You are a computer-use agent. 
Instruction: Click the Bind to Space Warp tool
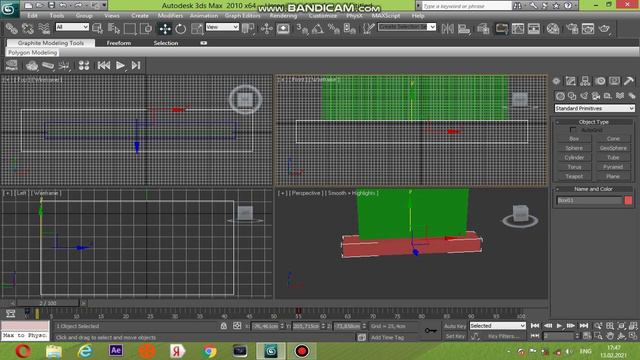44,29
